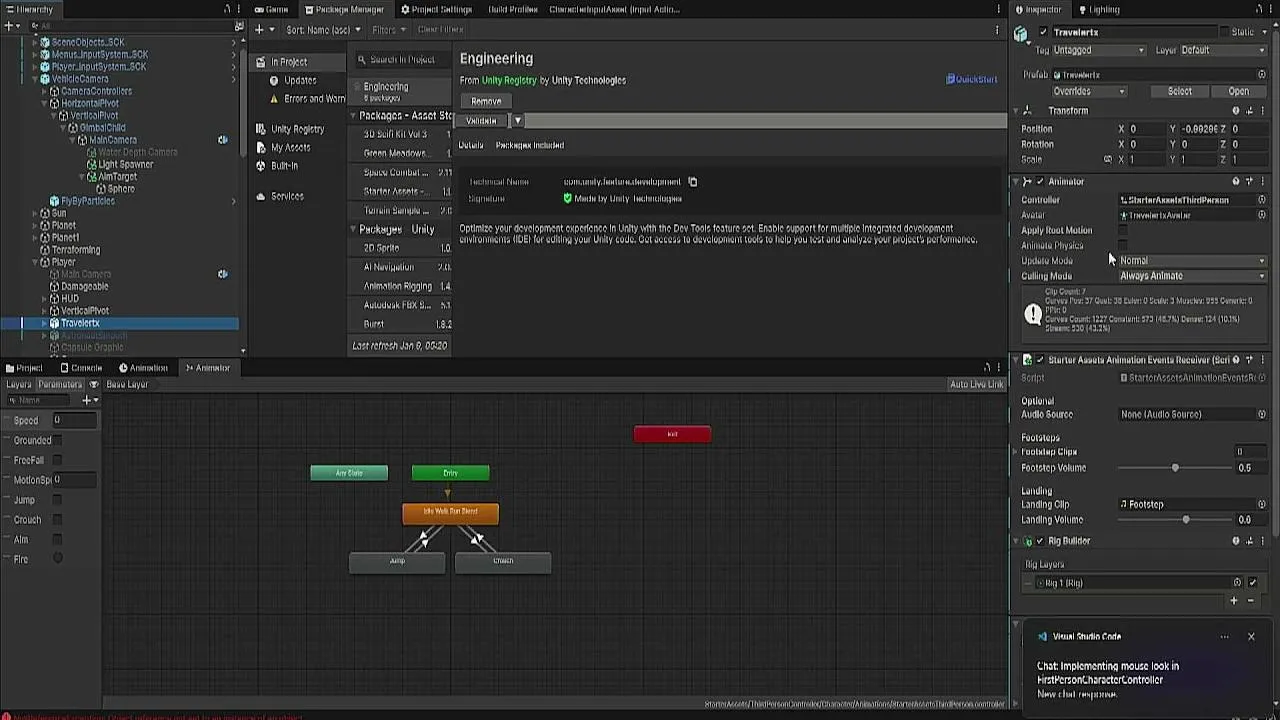Open the Tag dropdown
The height and width of the screenshot is (720, 1280).
[1098, 50]
